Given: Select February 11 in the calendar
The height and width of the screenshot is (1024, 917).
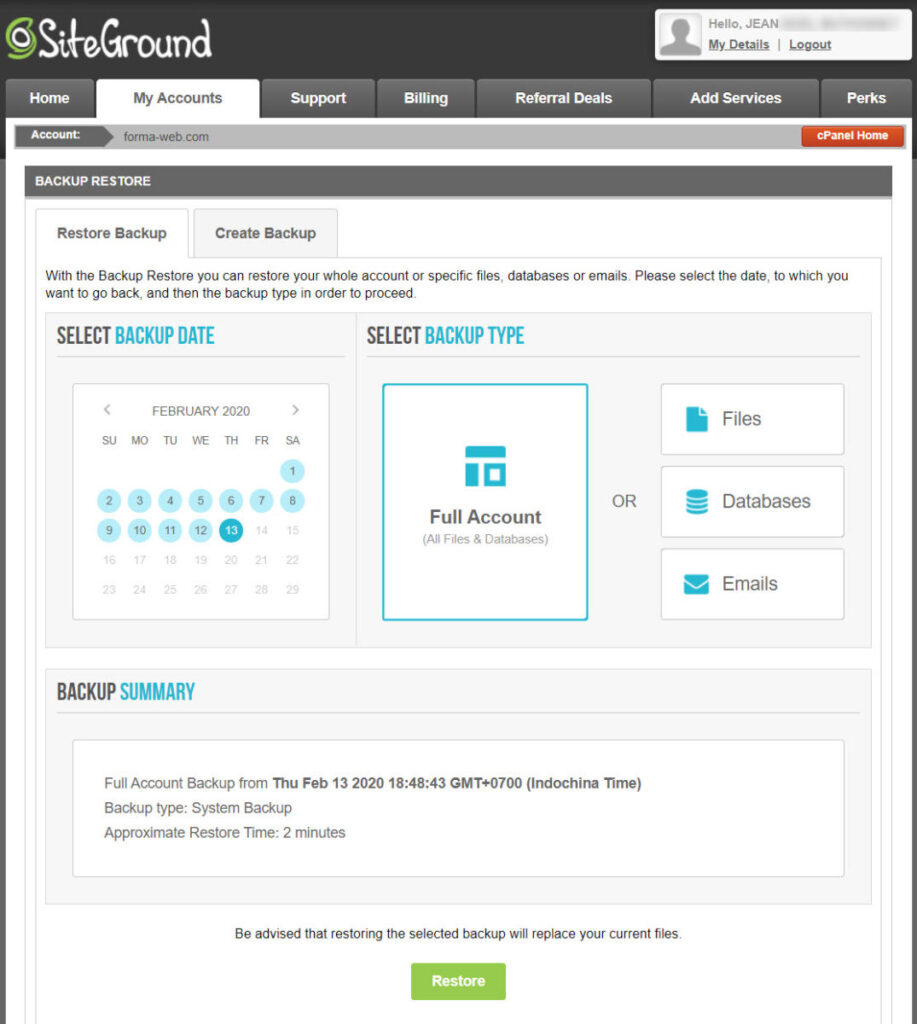Looking at the screenshot, I should (x=170, y=530).
